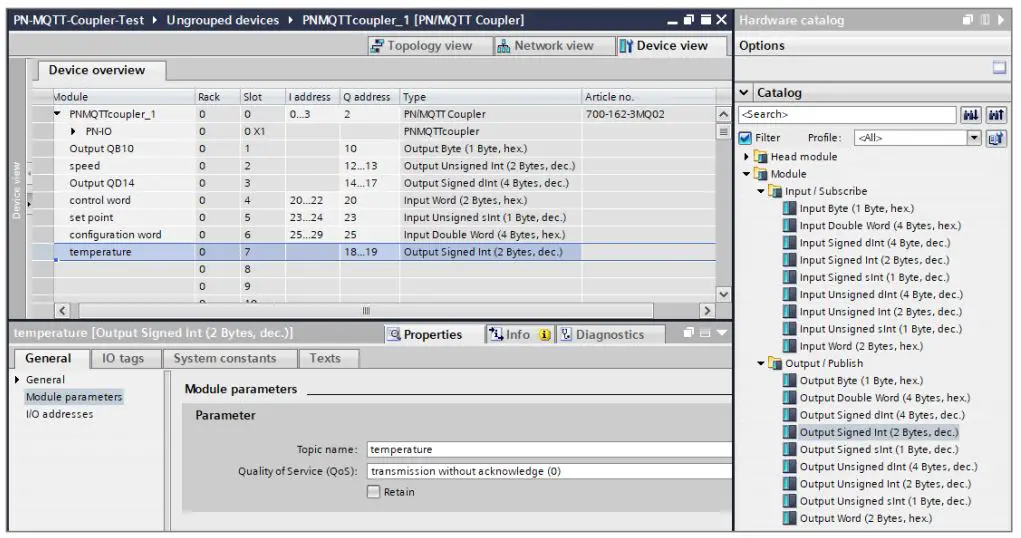Click the Head module folder icon
1021x538 pixels.
[x=760, y=156]
